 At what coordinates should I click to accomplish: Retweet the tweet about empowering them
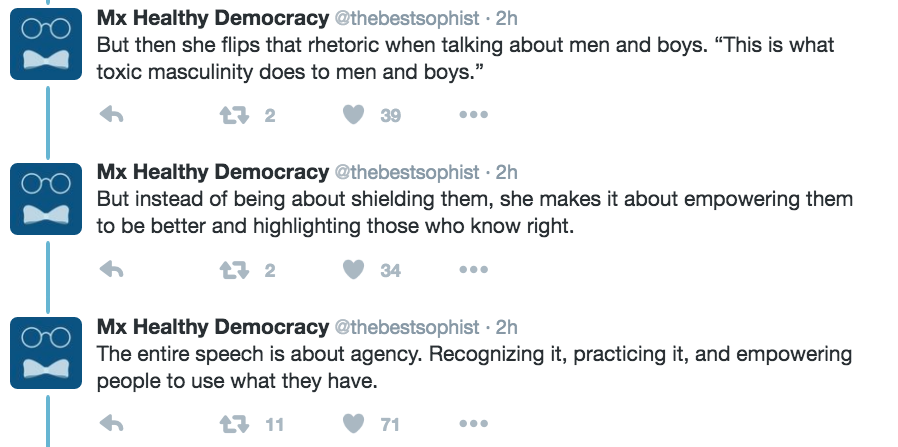[232, 270]
